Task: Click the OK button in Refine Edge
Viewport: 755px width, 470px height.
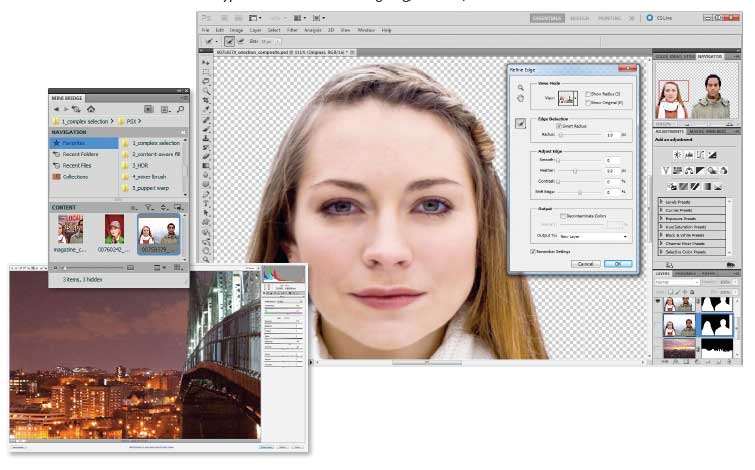Action: point(619,263)
